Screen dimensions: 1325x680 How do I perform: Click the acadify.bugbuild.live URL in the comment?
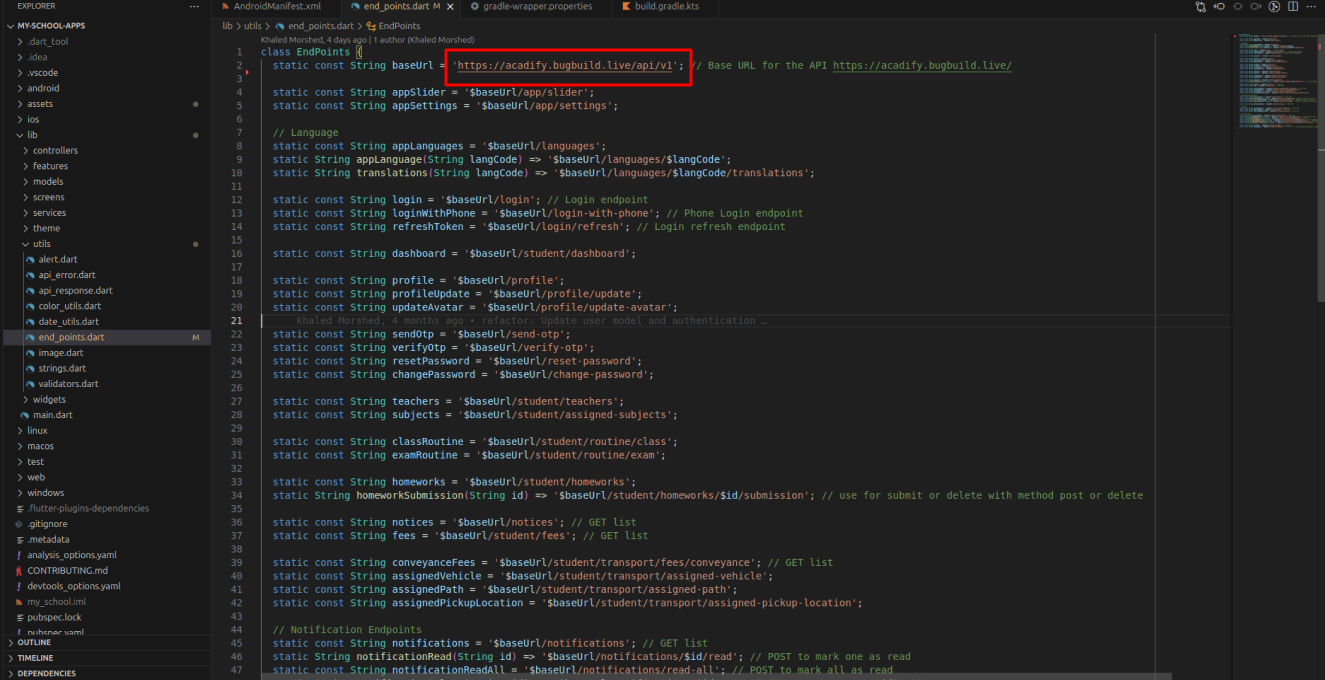922,66
